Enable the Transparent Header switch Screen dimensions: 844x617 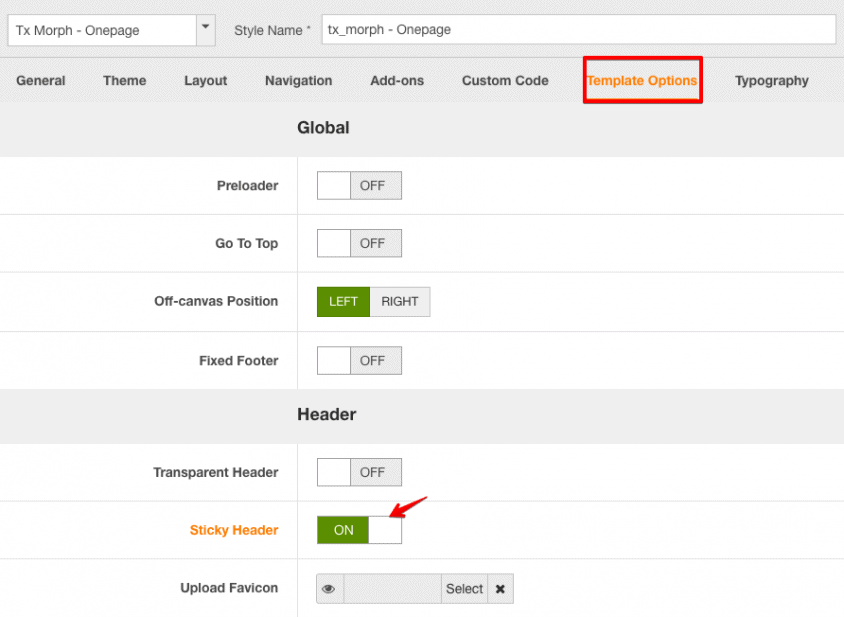pyautogui.click(x=359, y=472)
